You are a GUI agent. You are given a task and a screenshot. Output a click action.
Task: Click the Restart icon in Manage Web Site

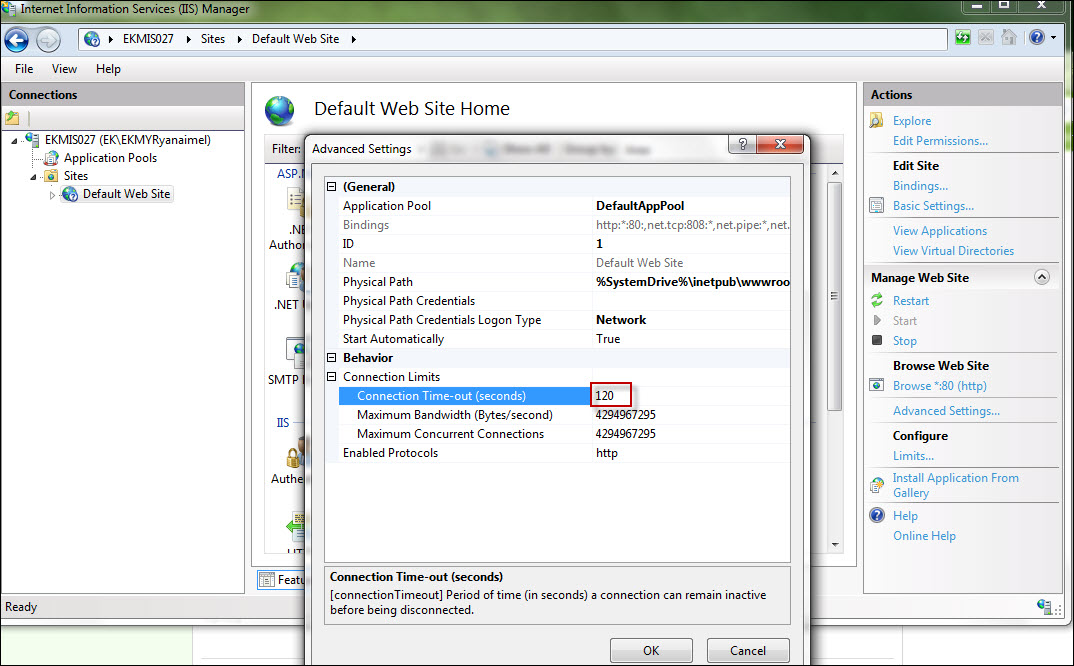(877, 300)
